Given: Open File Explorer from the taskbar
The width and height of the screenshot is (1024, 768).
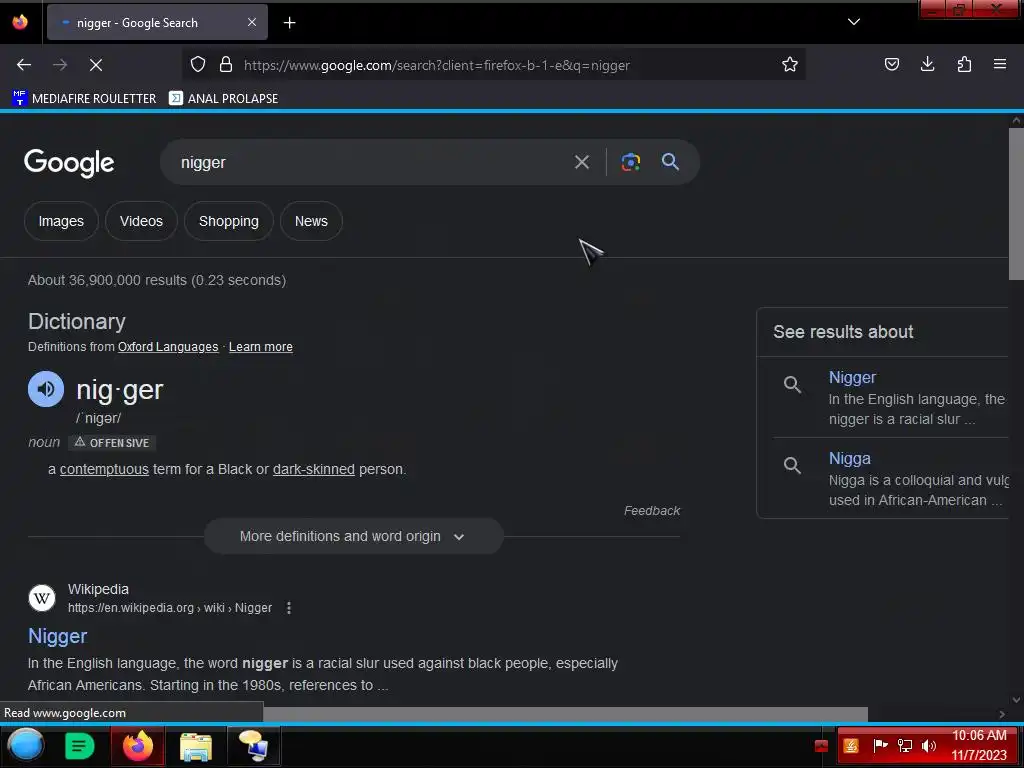Looking at the screenshot, I should [x=195, y=746].
